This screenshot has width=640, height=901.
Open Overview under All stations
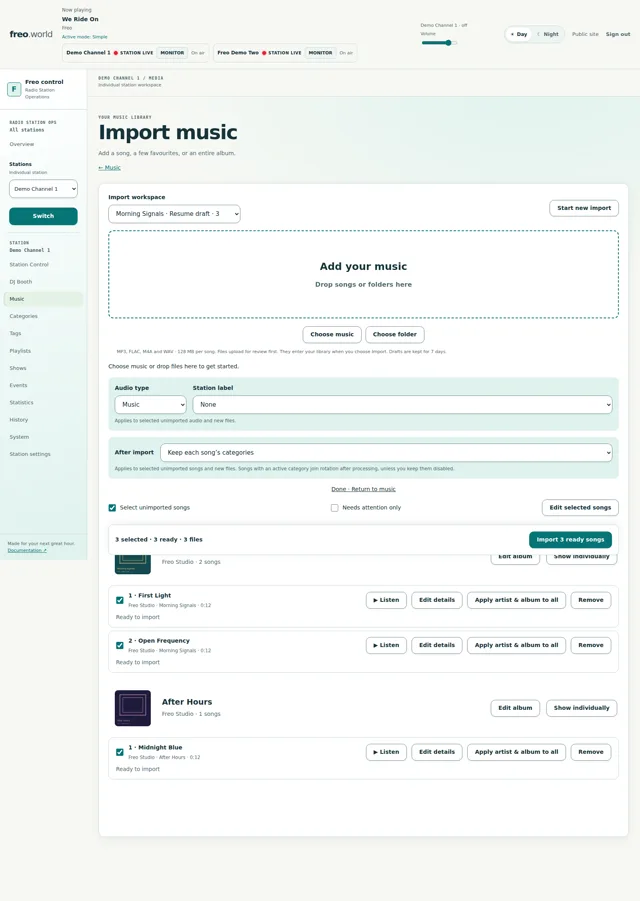click(22, 144)
